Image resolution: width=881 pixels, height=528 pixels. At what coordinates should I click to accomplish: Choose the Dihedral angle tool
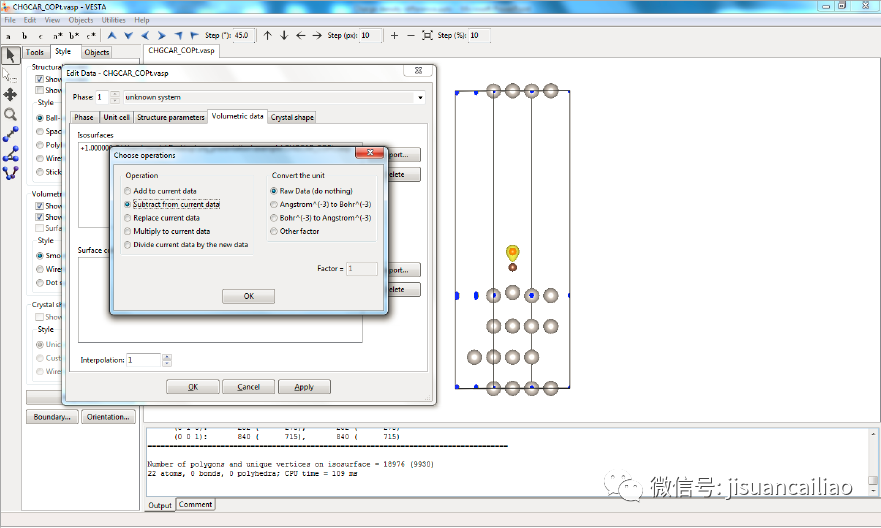(x=11, y=173)
